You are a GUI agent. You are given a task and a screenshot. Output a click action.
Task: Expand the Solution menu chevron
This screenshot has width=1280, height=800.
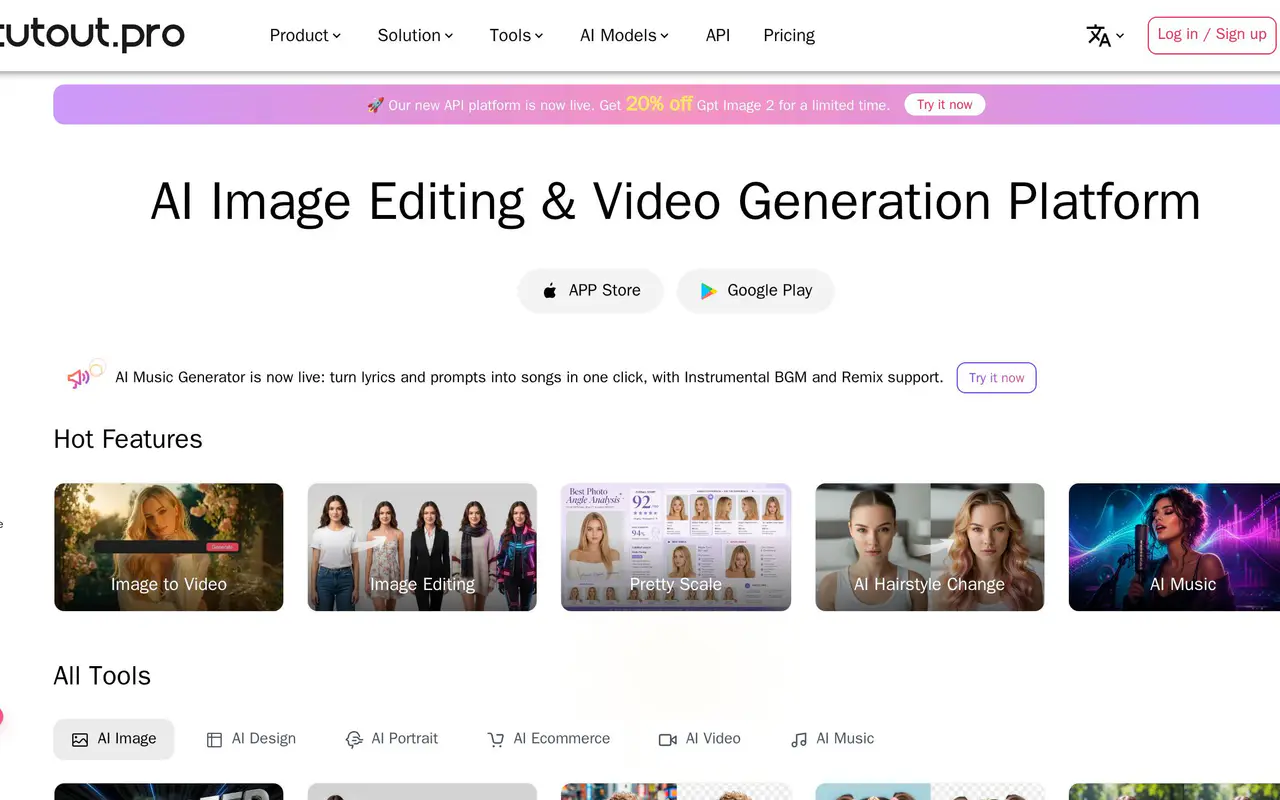point(449,36)
